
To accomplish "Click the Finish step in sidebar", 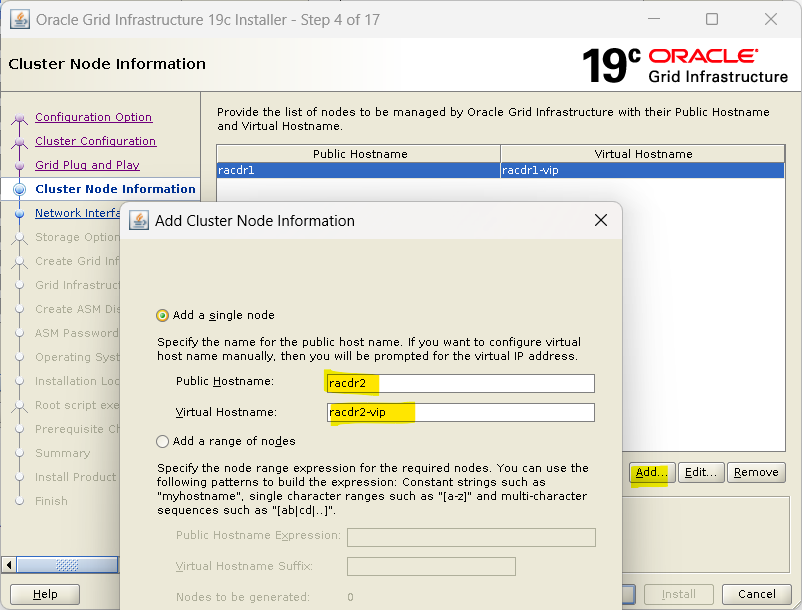I will 51,501.
